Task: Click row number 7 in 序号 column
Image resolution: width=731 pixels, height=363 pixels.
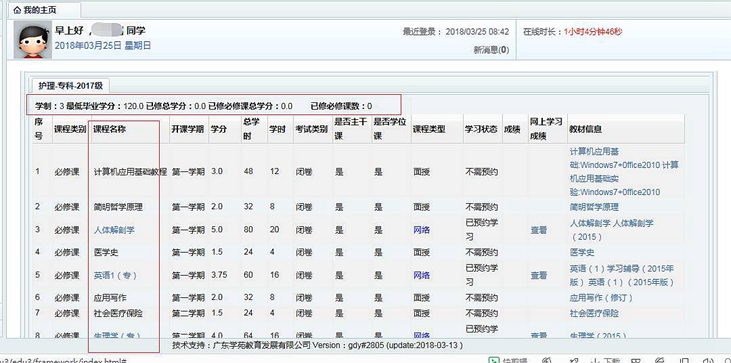Action: click(37, 313)
